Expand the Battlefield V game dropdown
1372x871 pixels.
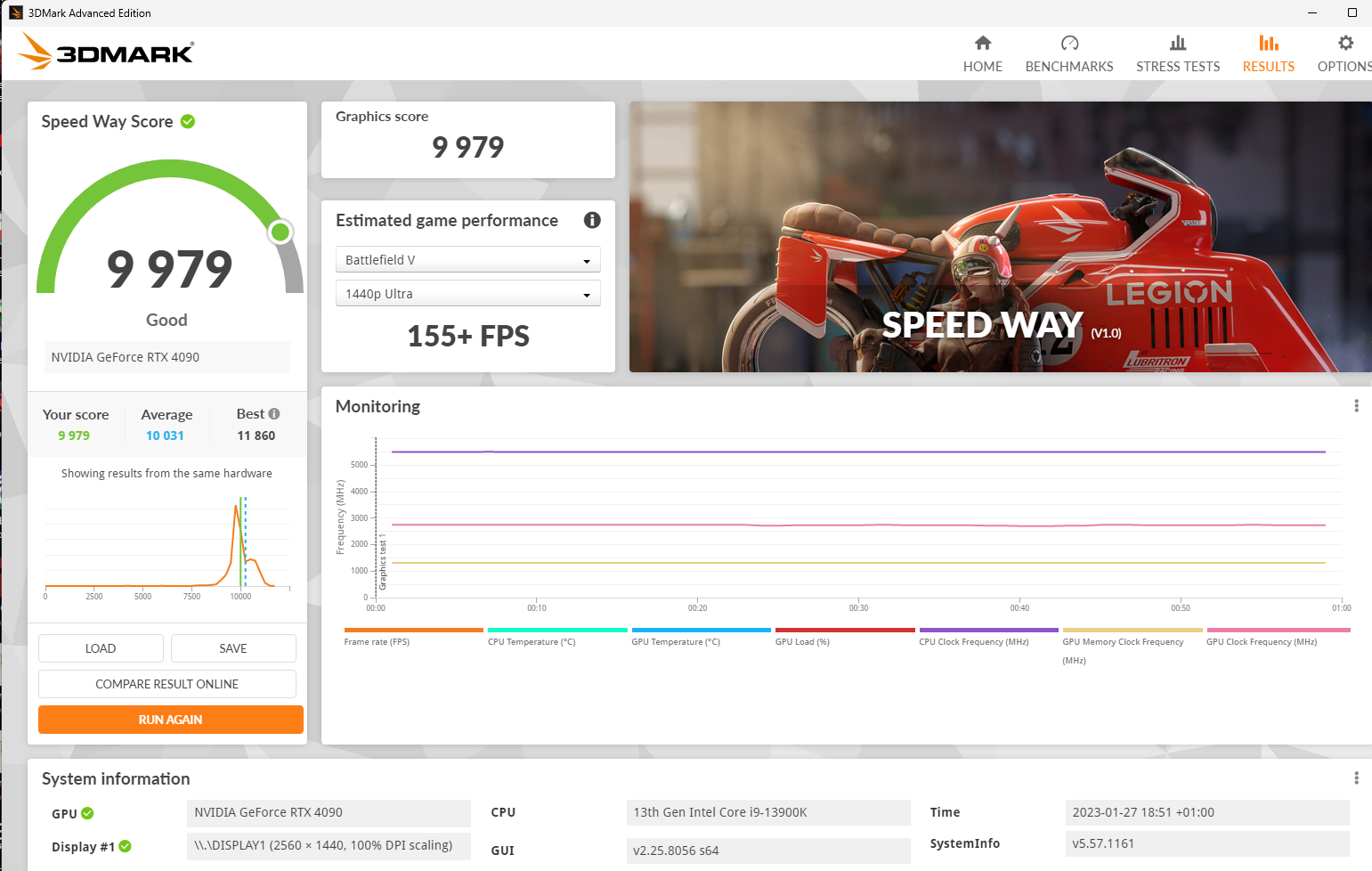coord(468,259)
